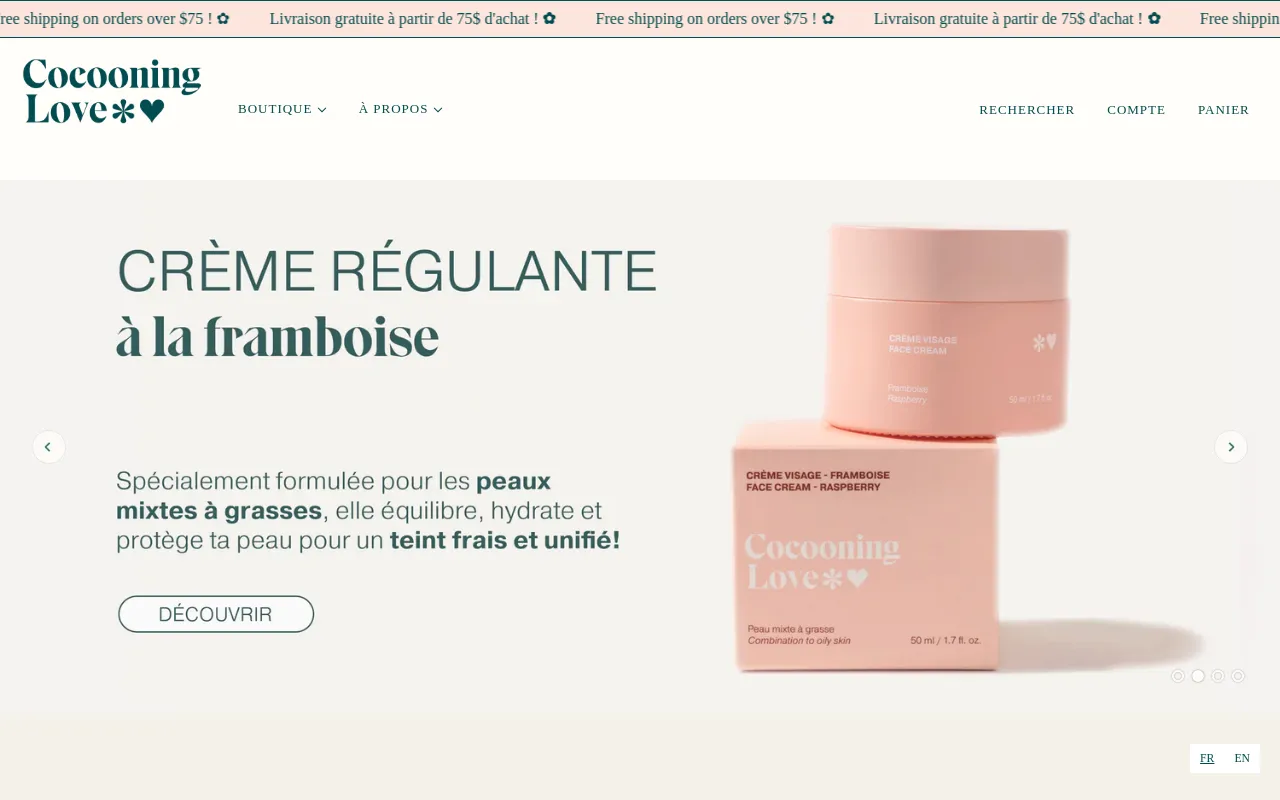This screenshot has height=800, width=1280.
Task: Select the second carousel dot
Action: click(x=1198, y=676)
